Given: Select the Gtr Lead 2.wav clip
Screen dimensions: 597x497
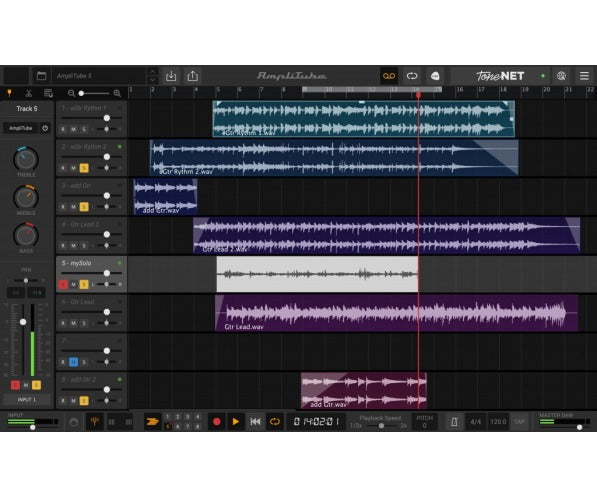Looking at the screenshot, I should coord(386,235).
